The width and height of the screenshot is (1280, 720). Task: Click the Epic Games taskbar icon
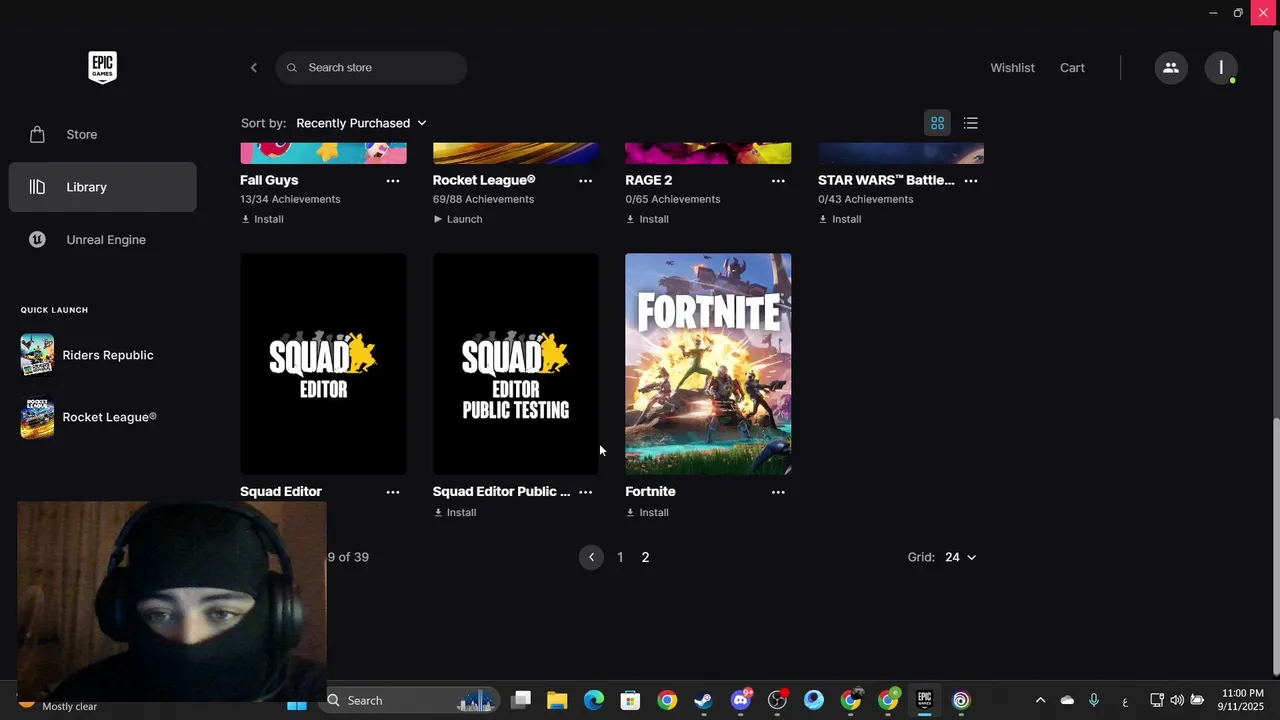tap(924, 700)
